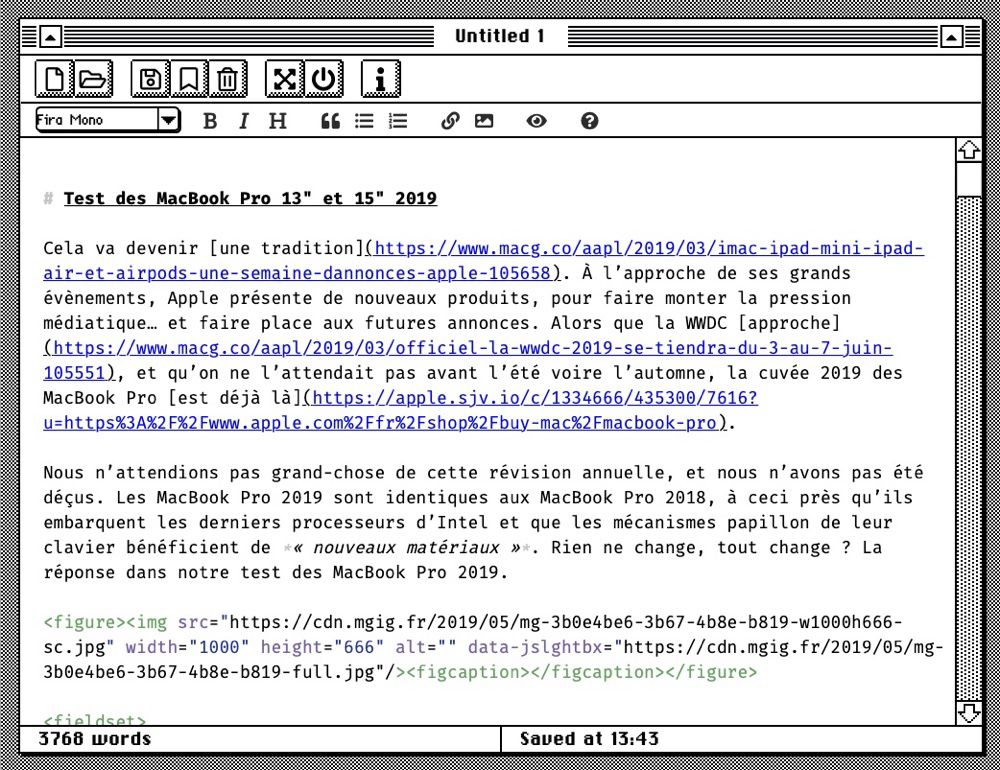1000x770 pixels.
Task: Toggle the preview with the eye icon
Action: (x=536, y=121)
